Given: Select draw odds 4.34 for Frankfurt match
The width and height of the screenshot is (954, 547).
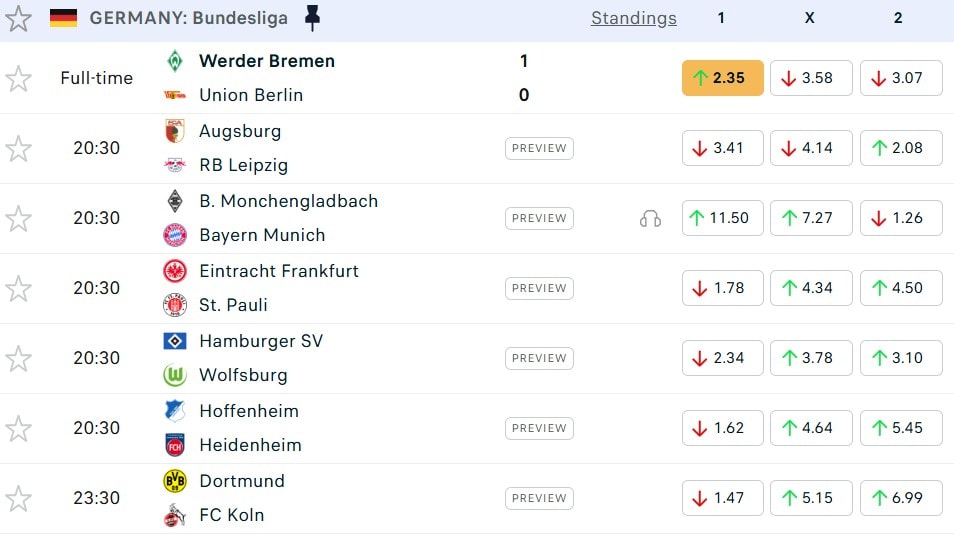Looking at the screenshot, I should coord(810,288).
